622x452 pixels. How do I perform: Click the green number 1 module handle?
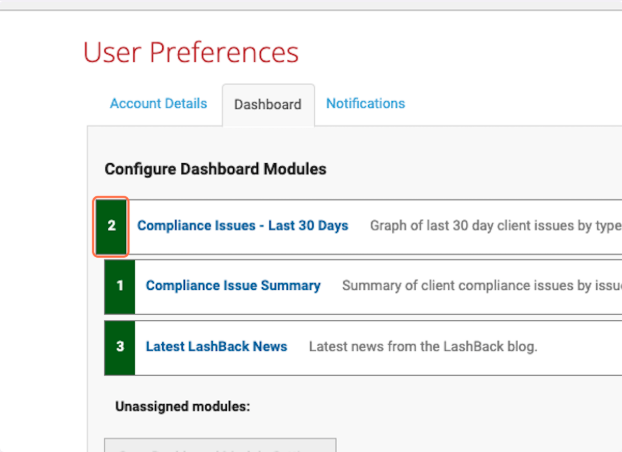point(120,287)
